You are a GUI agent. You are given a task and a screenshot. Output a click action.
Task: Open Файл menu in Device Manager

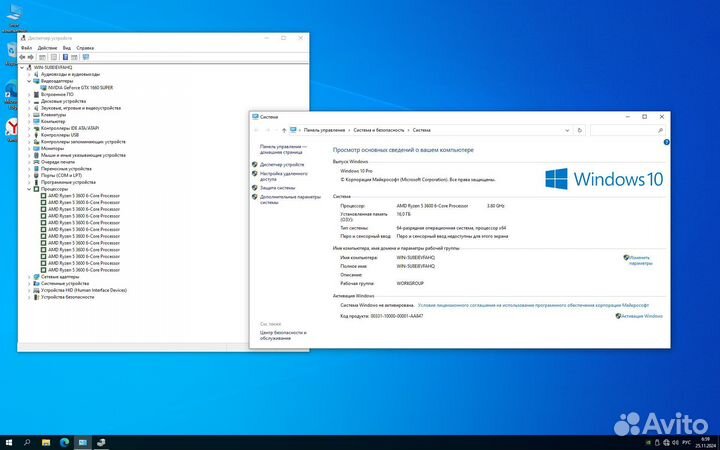[x=26, y=48]
